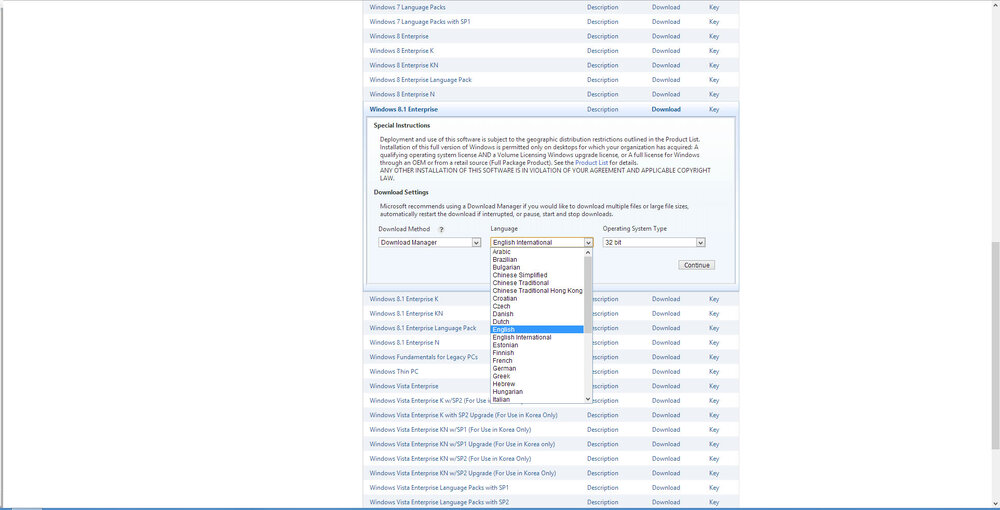Click the Continue button
This screenshot has width=1000, height=510.
click(x=696, y=265)
